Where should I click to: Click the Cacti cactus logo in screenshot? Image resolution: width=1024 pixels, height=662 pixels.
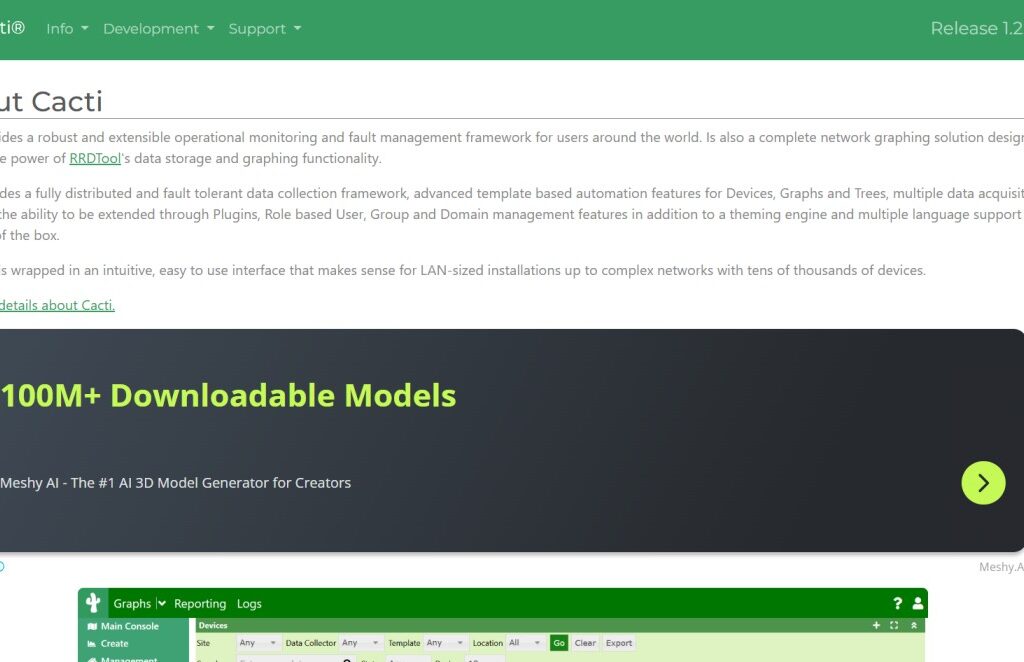[x=93, y=603]
